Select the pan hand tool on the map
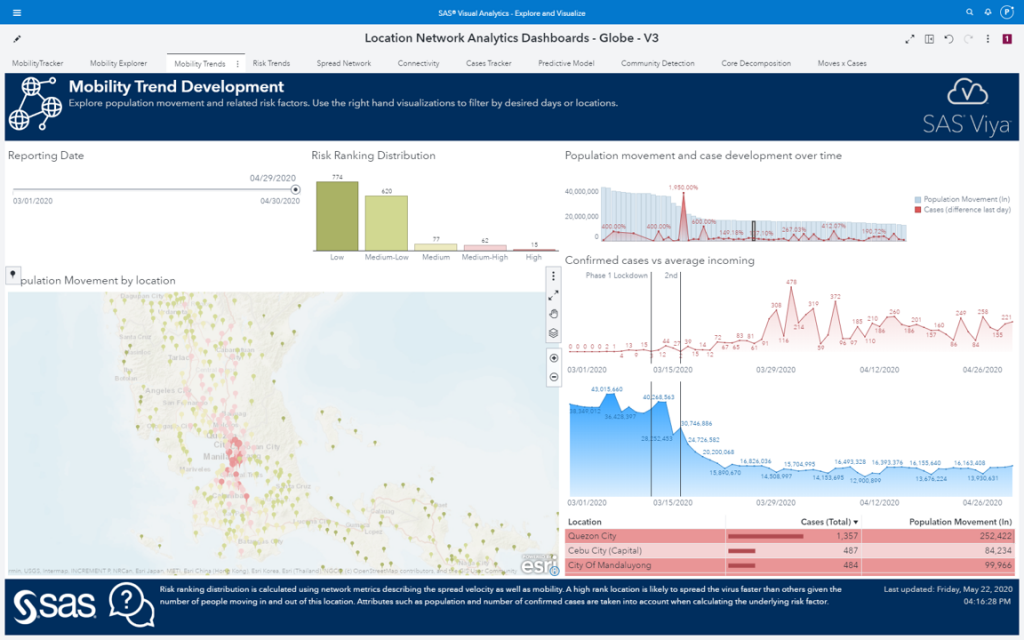This screenshot has height=640, width=1024. (551, 313)
